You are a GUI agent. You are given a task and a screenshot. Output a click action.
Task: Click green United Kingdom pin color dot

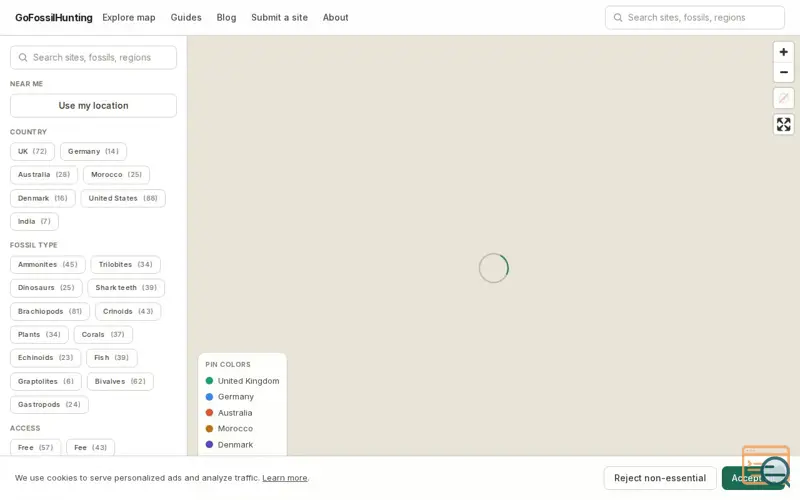tap(209, 381)
